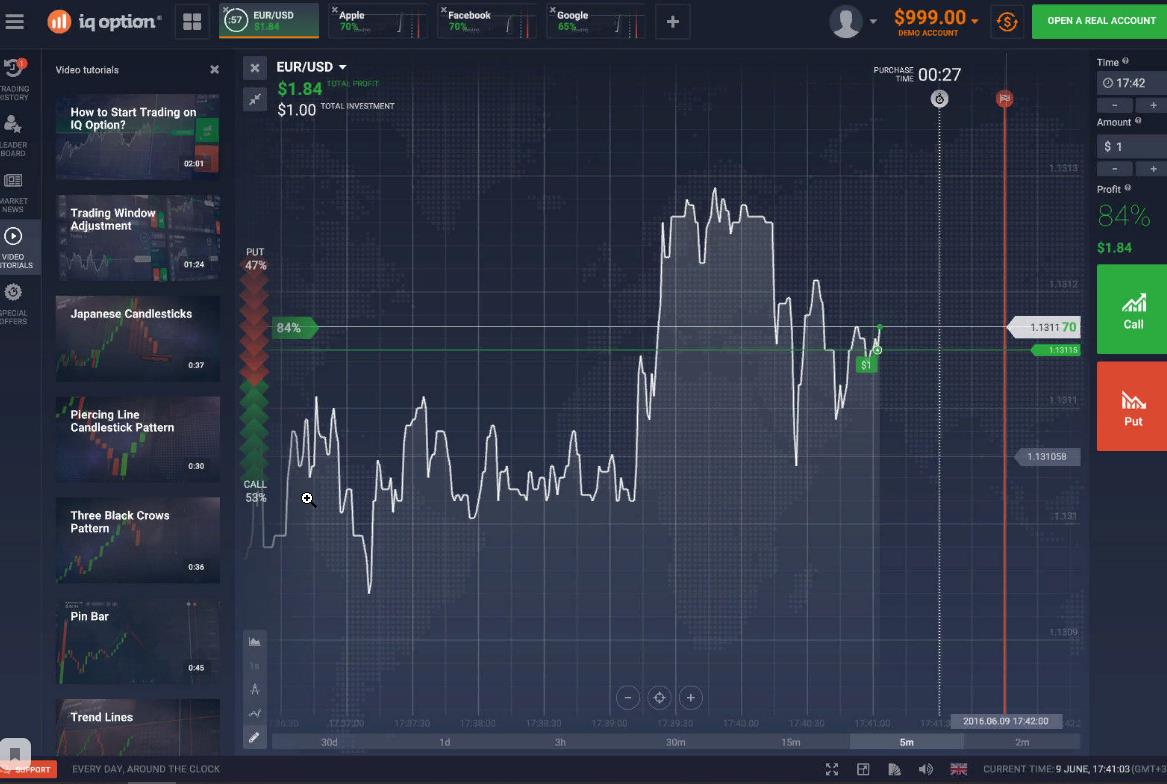Click Open a Real Account button
Image resolution: width=1167 pixels, height=784 pixels.
pyautogui.click(x=1100, y=21)
